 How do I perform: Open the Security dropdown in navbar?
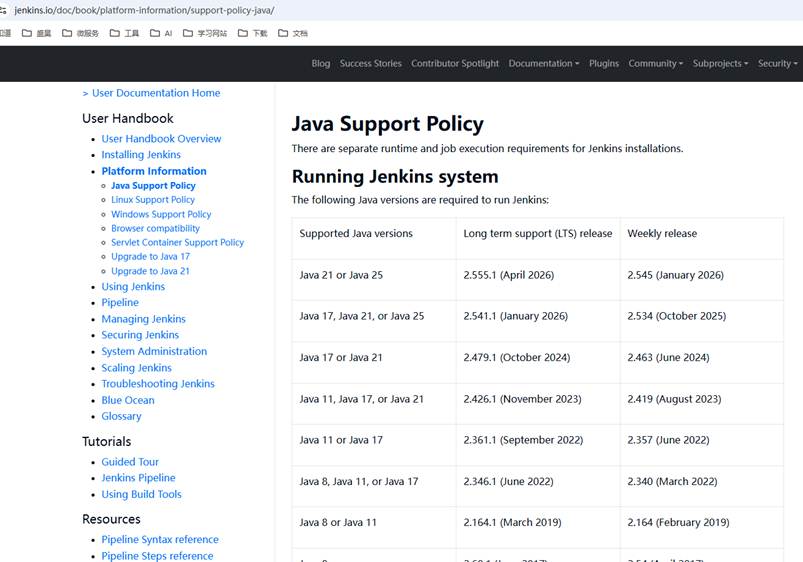777,64
